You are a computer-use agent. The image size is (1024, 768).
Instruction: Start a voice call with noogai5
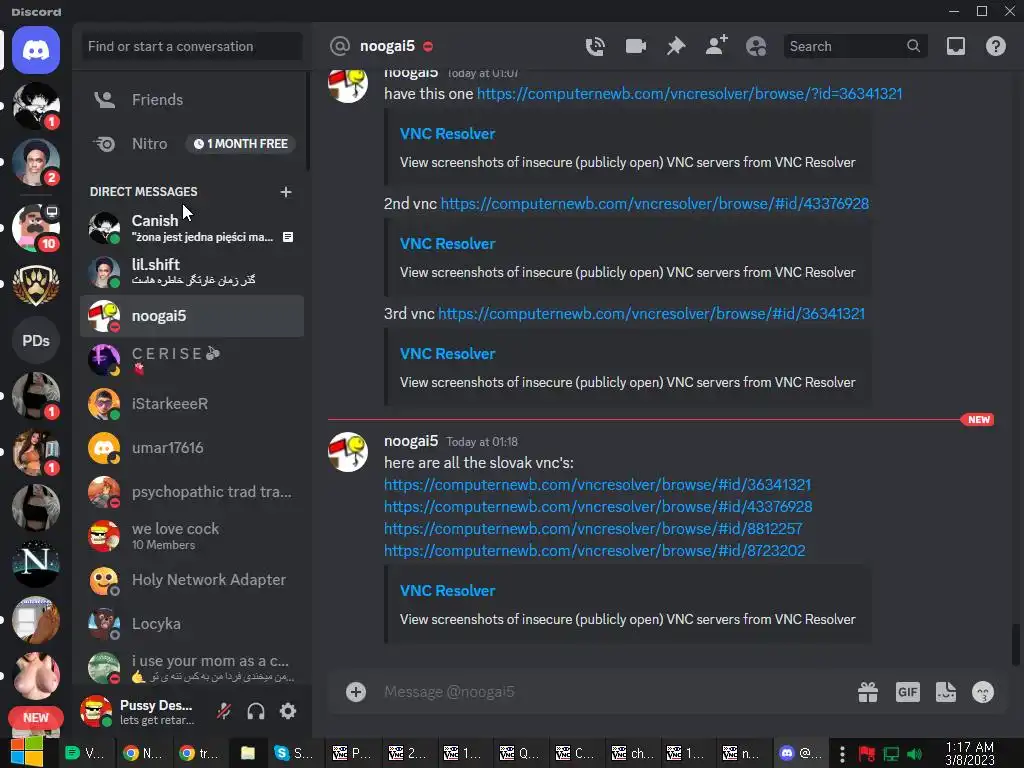[x=595, y=46]
